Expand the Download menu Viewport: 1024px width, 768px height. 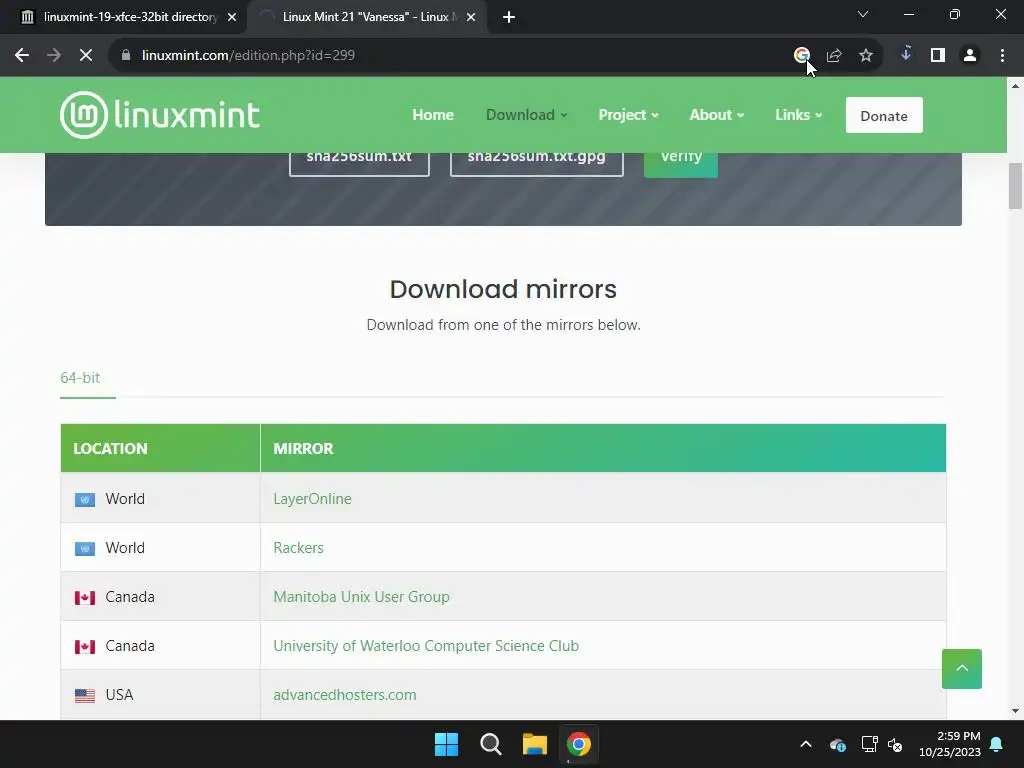pyautogui.click(x=526, y=115)
